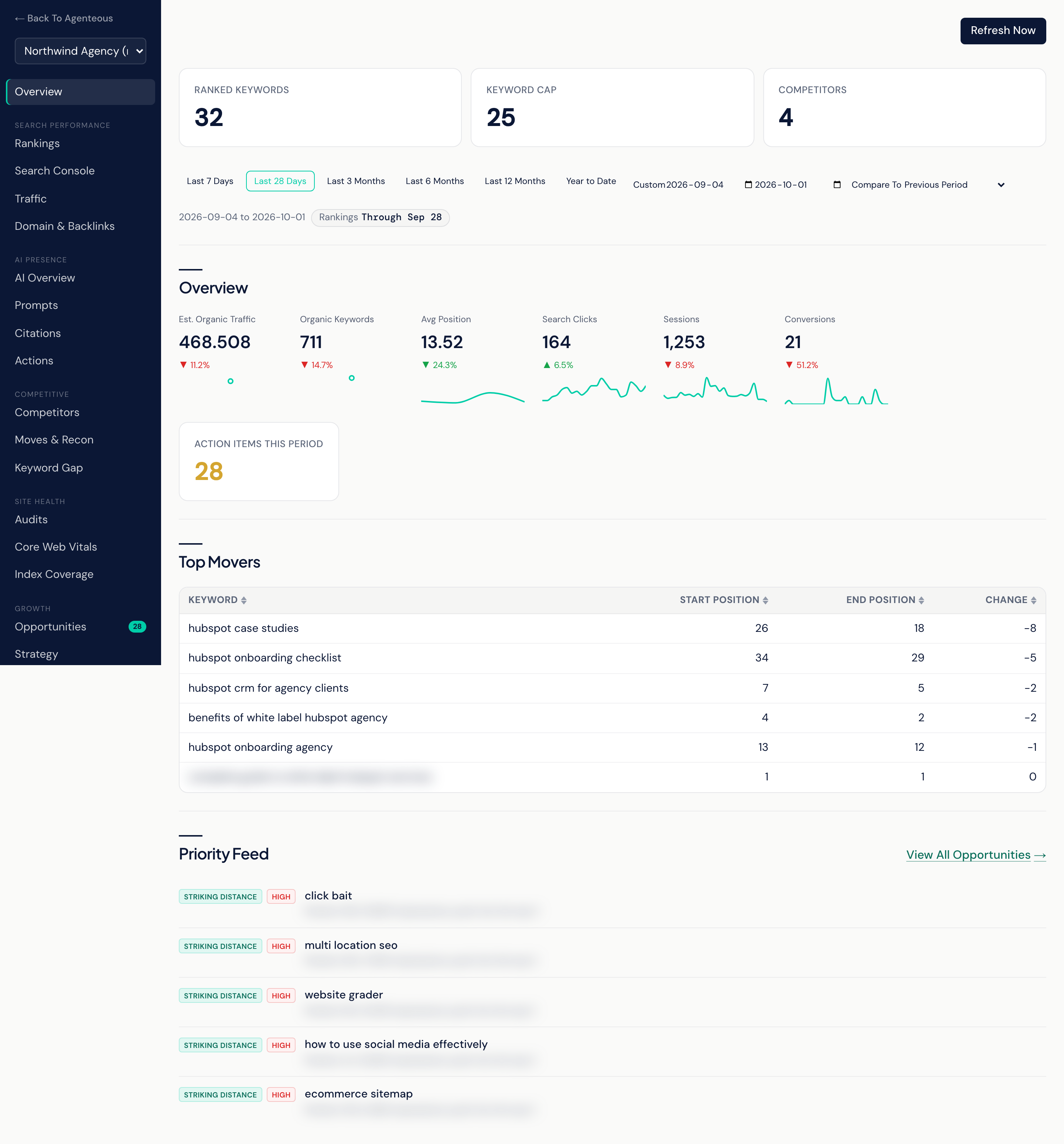
Task: Switch to Last 3 Months range
Action: coord(356,181)
